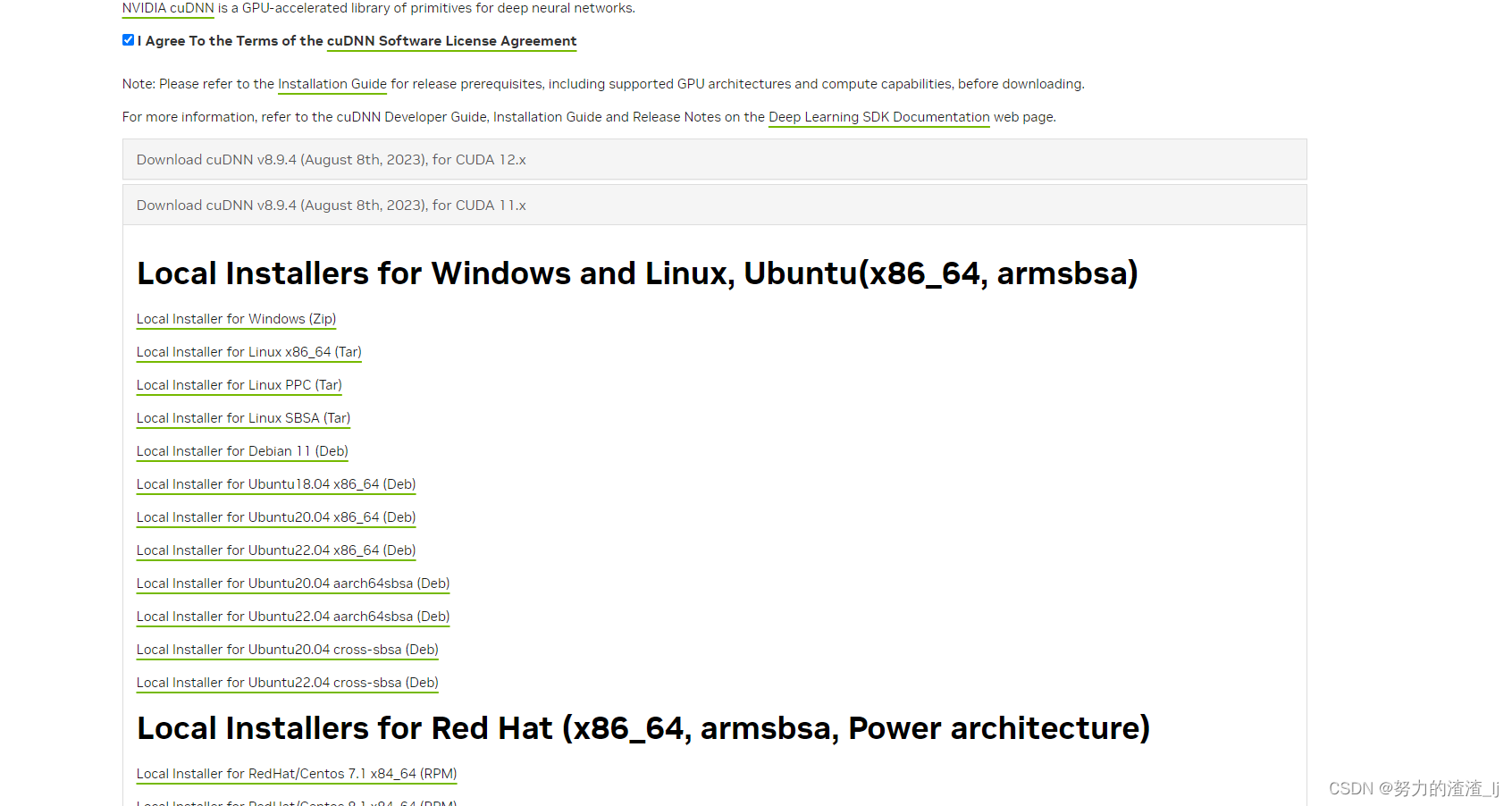The width and height of the screenshot is (1512, 806).
Task: Download Local Installer for Linux SBSA (Tar)
Action: pyautogui.click(x=243, y=418)
